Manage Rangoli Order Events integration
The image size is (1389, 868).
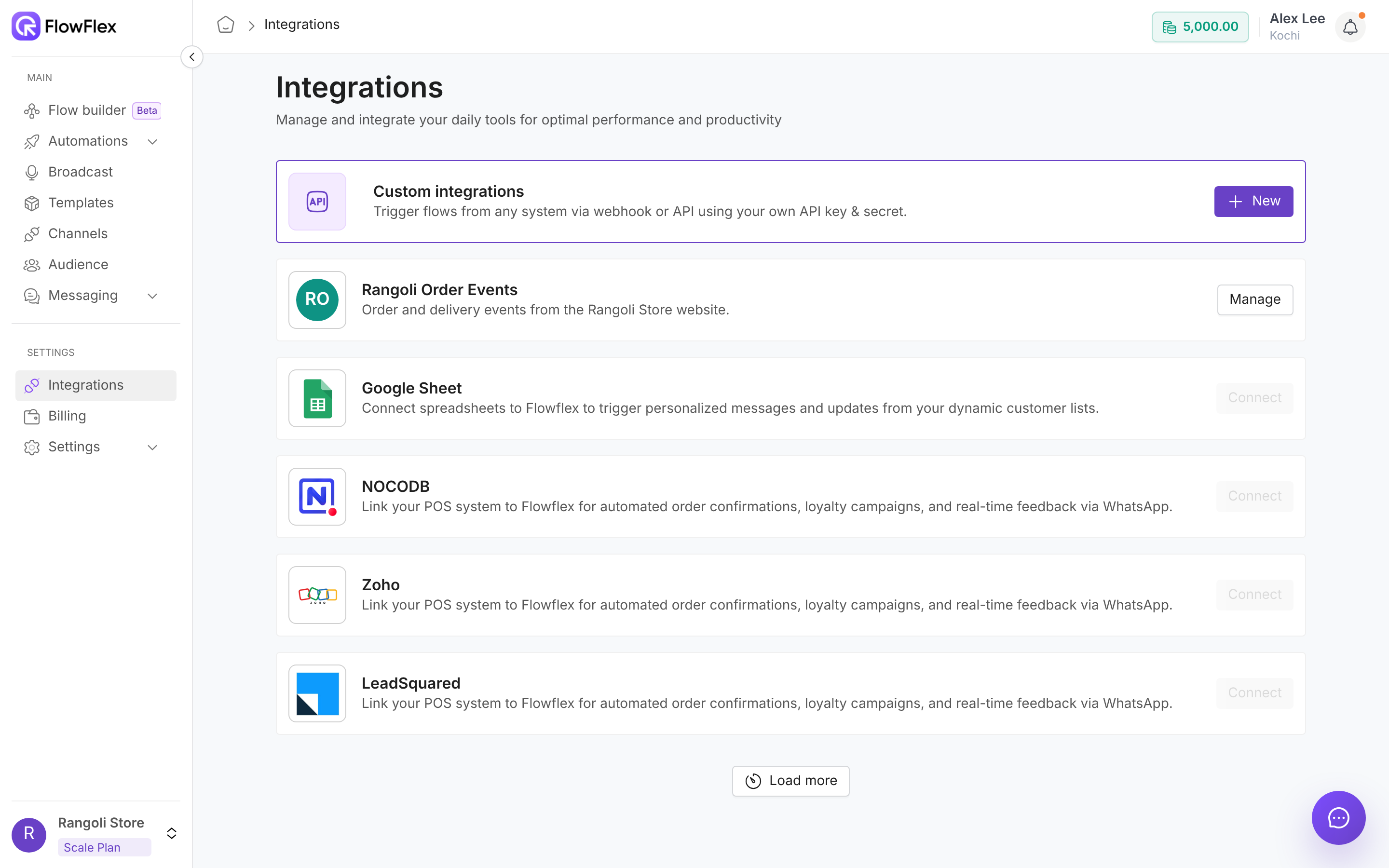click(x=1255, y=299)
